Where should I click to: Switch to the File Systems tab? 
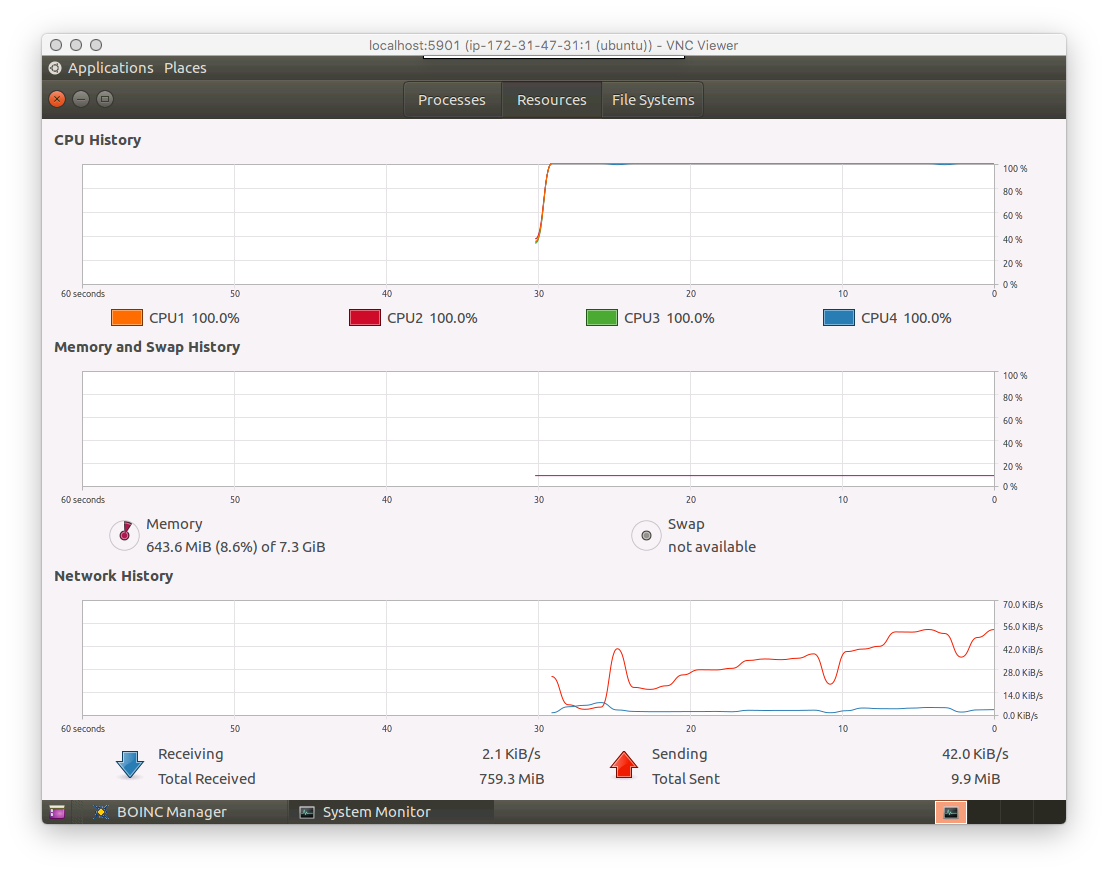click(x=653, y=99)
